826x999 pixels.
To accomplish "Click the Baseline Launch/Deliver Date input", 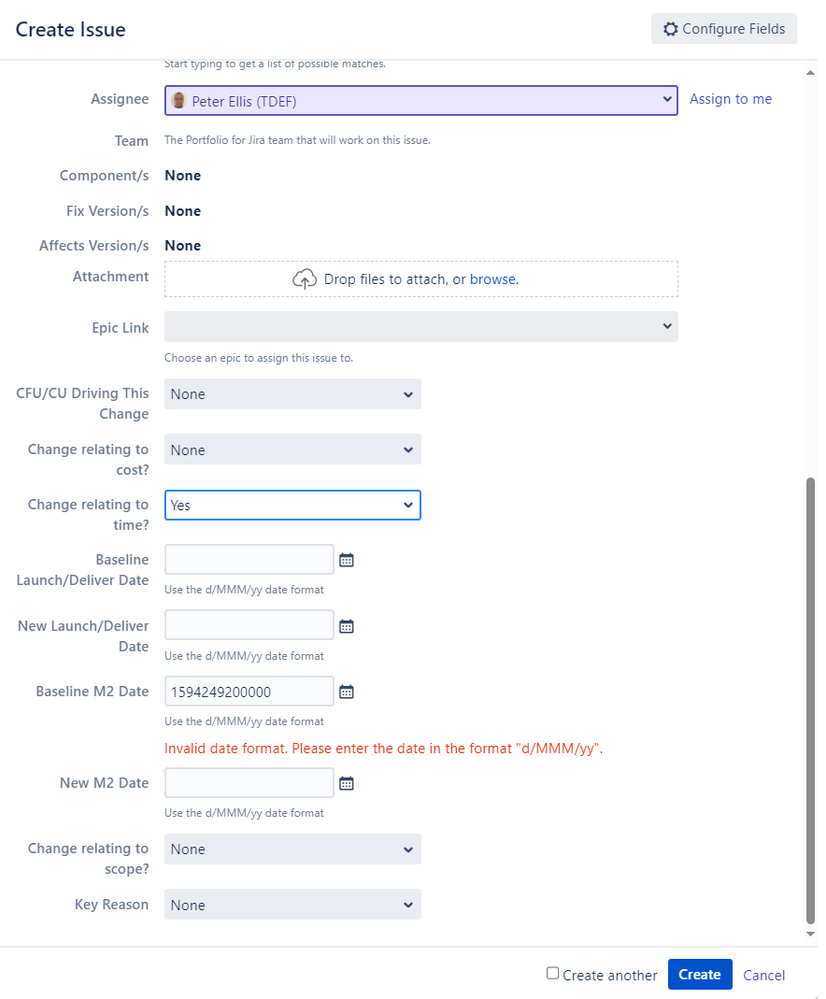I will (249, 559).
